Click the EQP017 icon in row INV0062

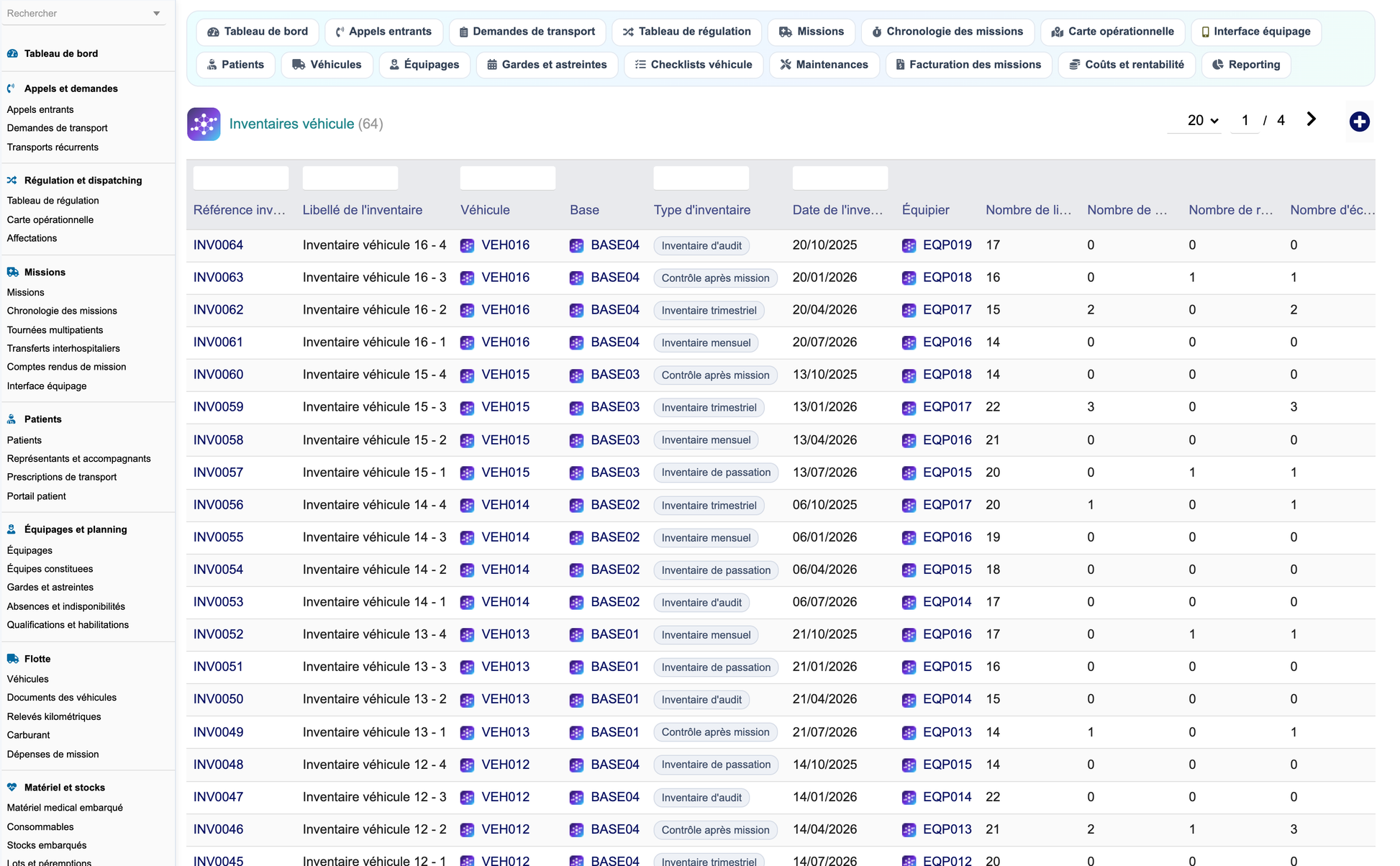click(x=909, y=310)
